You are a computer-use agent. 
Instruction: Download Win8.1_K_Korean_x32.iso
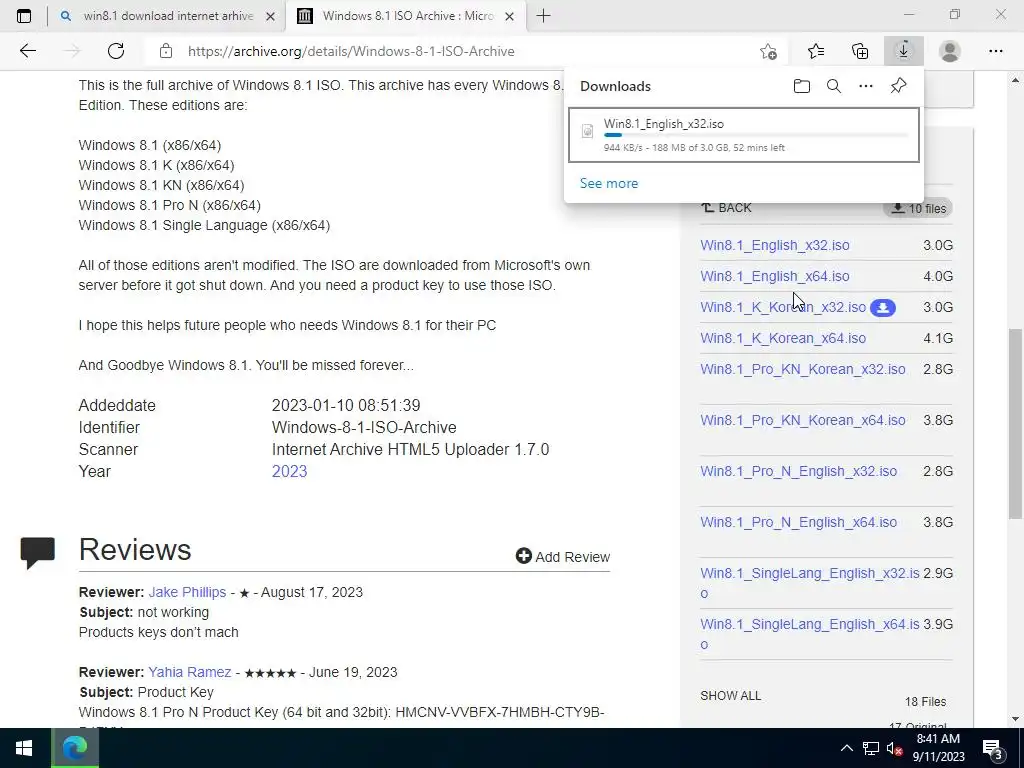click(x=783, y=307)
